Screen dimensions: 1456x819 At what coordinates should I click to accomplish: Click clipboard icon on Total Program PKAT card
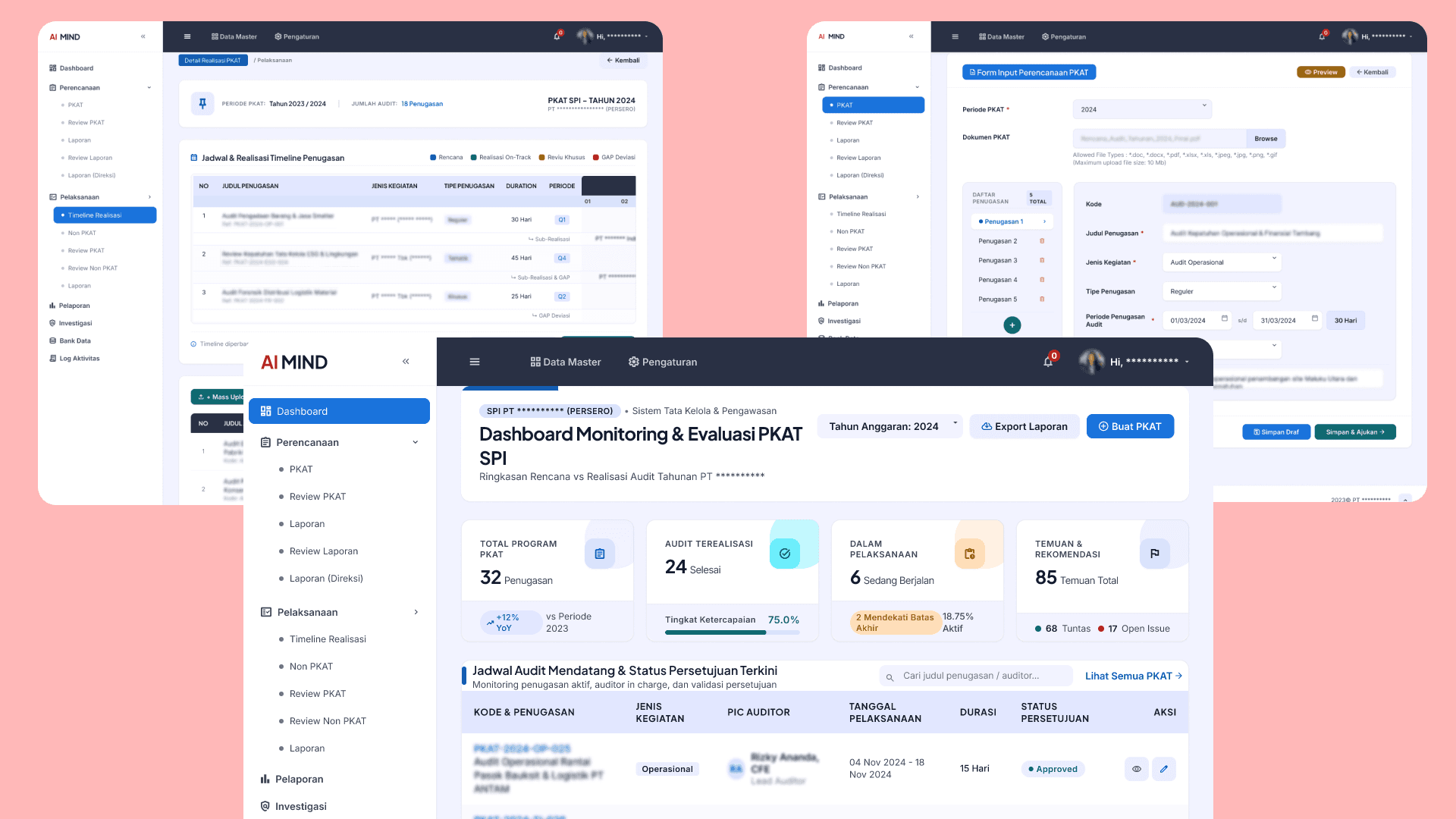click(600, 554)
